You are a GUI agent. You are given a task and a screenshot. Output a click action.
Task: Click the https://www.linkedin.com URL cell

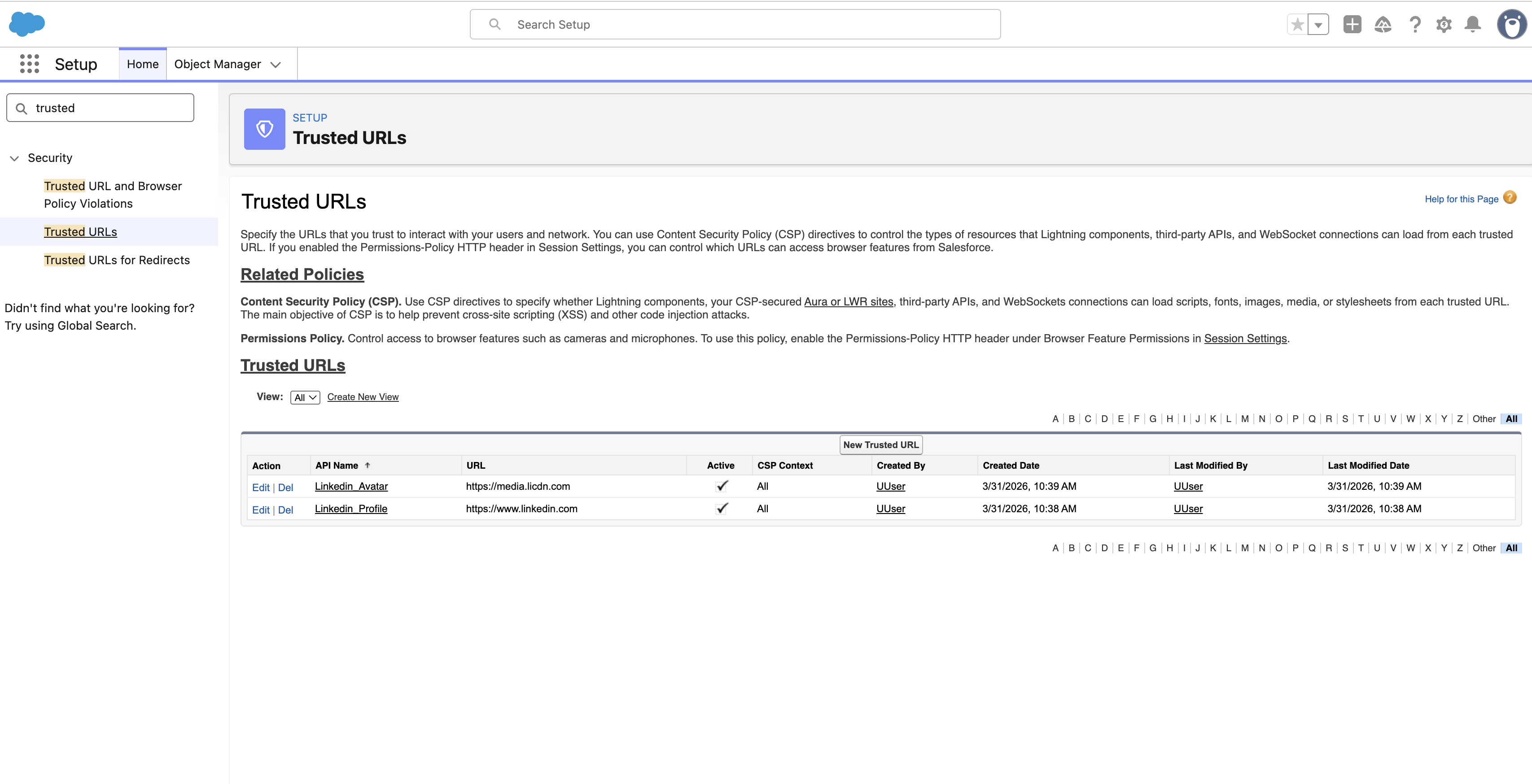tap(521, 509)
